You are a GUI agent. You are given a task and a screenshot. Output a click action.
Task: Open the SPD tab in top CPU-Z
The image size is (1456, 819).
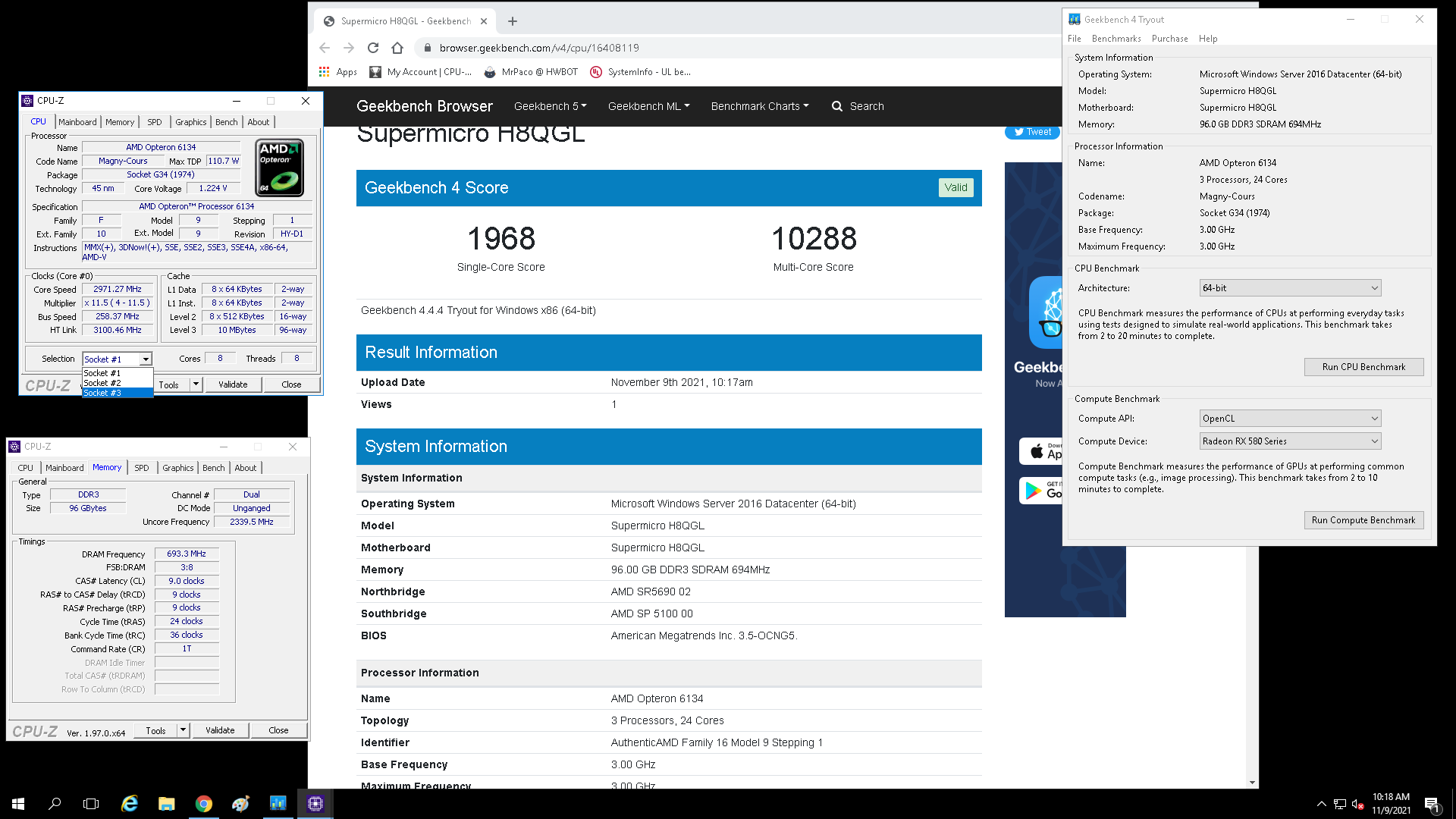[x=155, y=122]
